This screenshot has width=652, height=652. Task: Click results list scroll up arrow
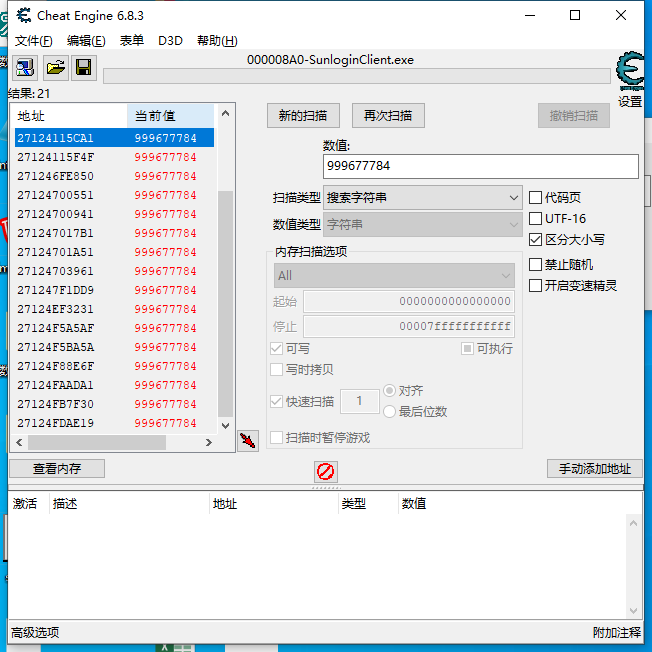point(225,113)
